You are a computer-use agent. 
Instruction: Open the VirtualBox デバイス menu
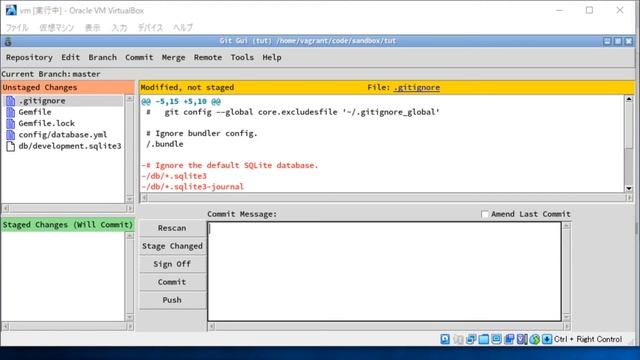pos(150,28)
